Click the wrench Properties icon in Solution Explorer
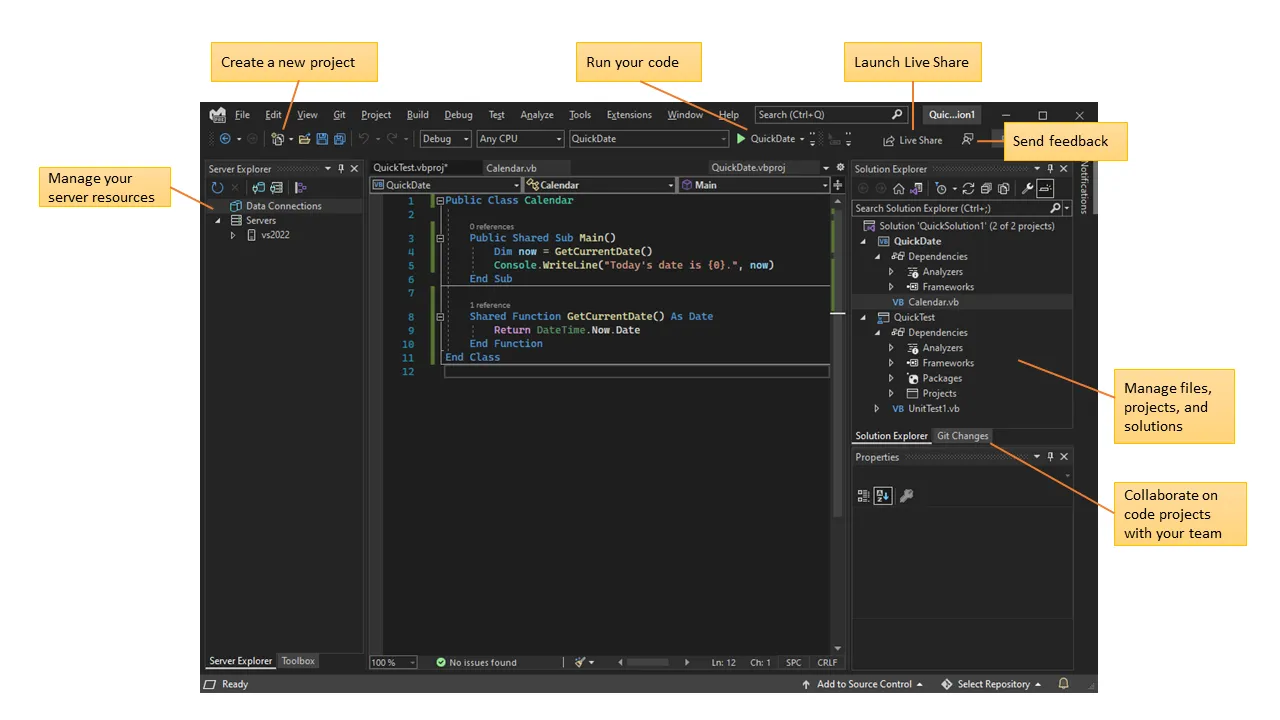The height and width of the screenshot is (720, 1280). (1027, 188)
